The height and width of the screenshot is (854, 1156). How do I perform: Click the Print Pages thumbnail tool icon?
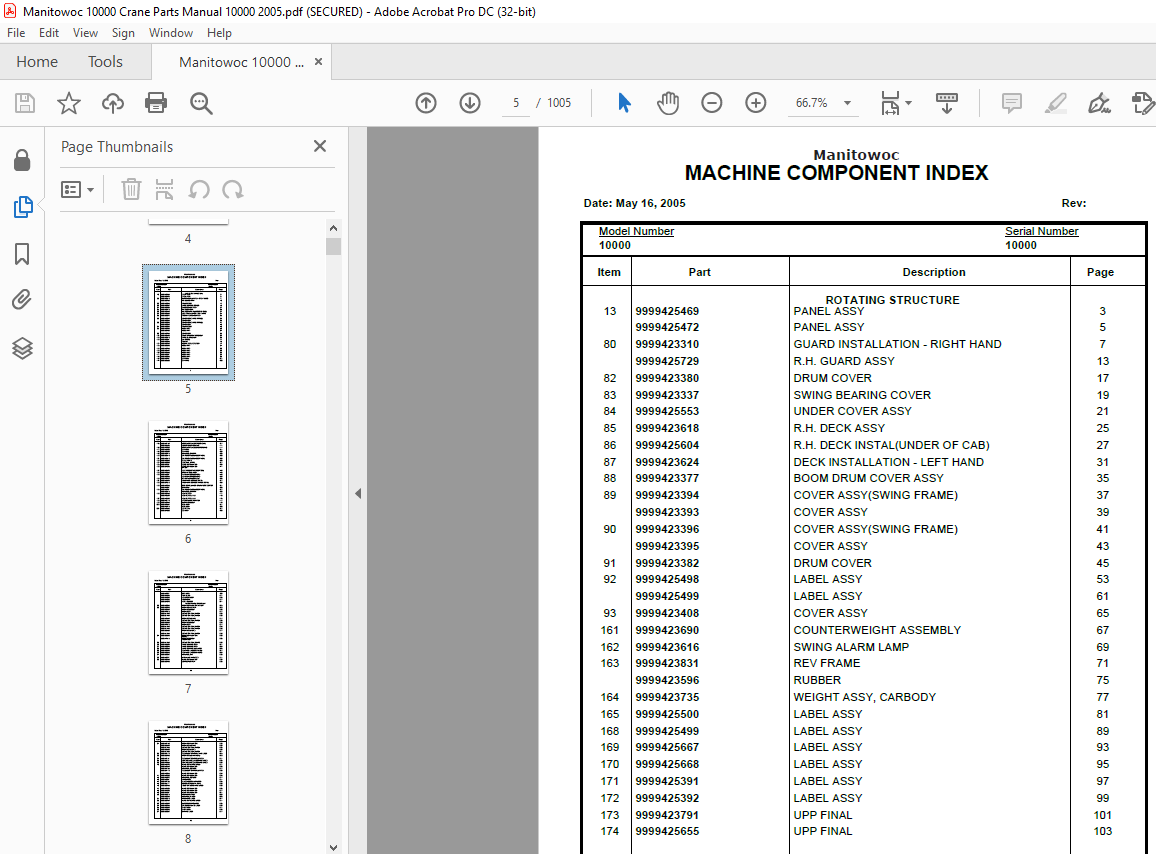pyautogui.click(x=164, y=190)
